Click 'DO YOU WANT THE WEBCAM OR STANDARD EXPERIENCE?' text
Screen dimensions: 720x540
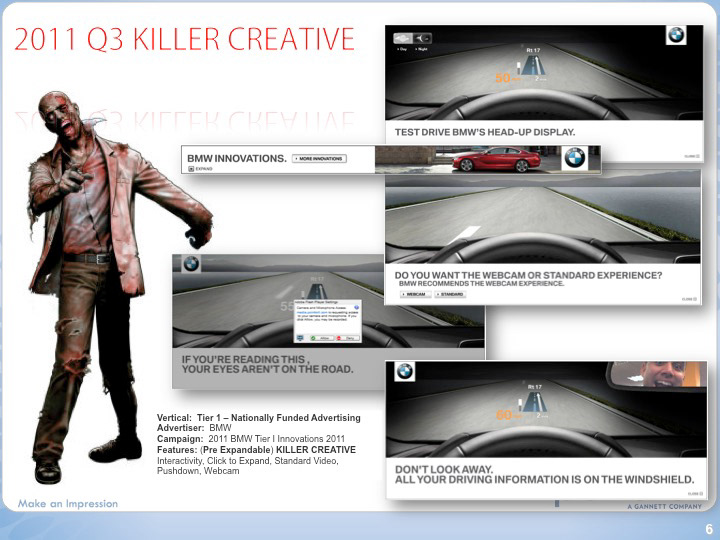(529, 276)
